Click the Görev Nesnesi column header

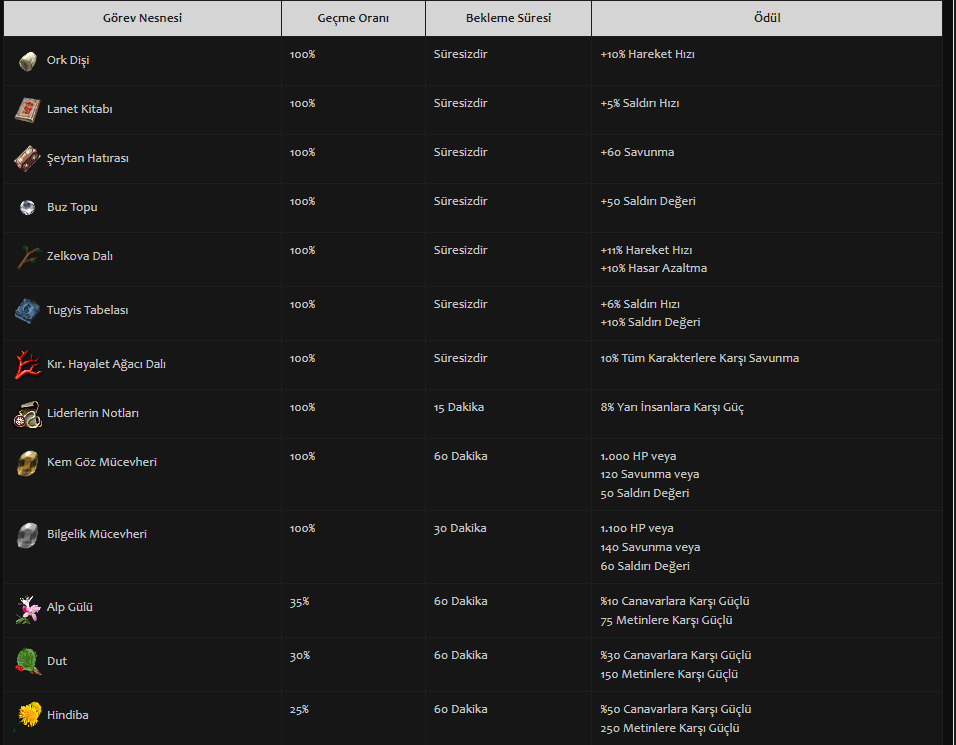142,18
